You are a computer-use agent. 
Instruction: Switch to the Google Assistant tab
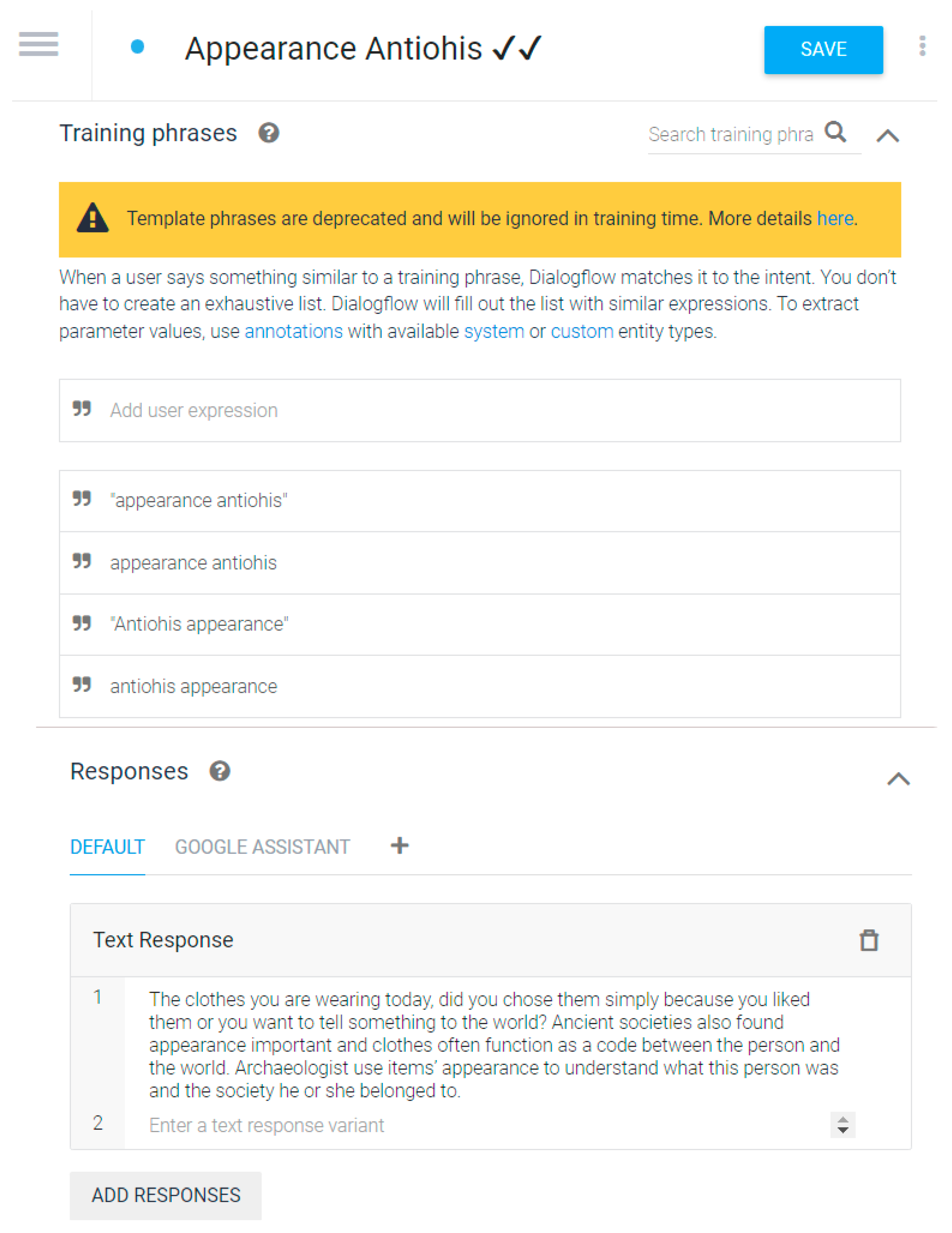262,847
